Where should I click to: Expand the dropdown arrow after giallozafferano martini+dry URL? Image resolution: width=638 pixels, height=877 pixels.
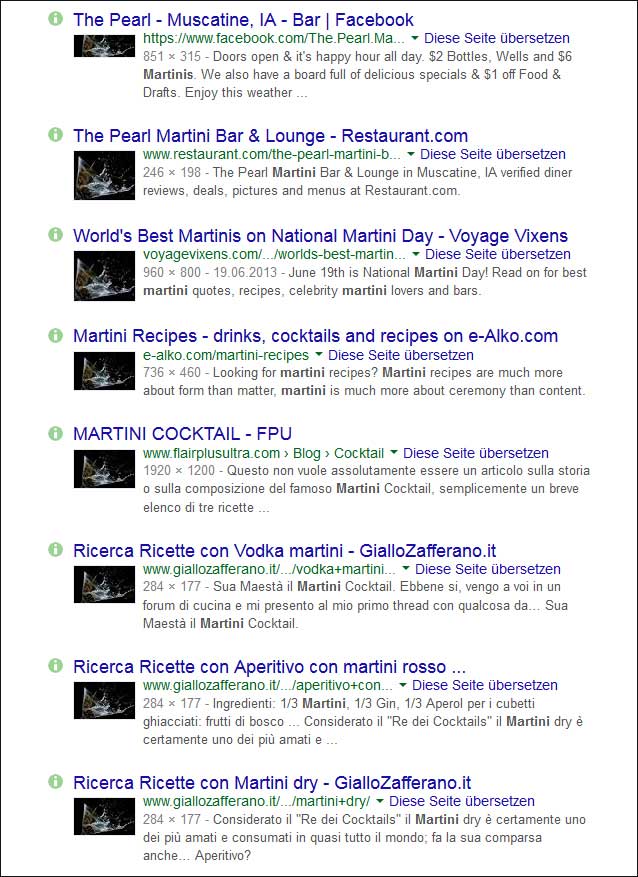pos(380,801)
